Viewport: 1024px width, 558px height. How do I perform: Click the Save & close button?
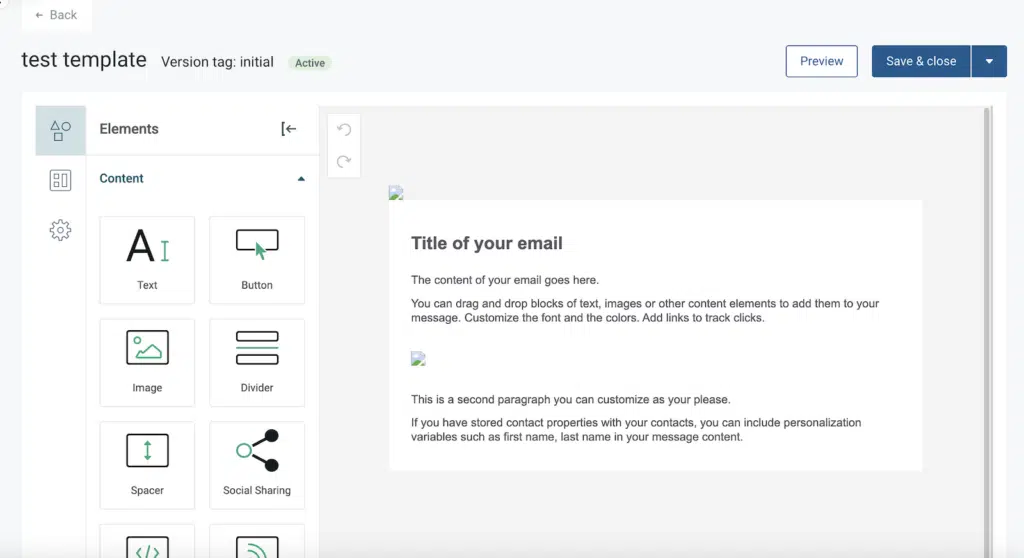click(x=921, y=61)
